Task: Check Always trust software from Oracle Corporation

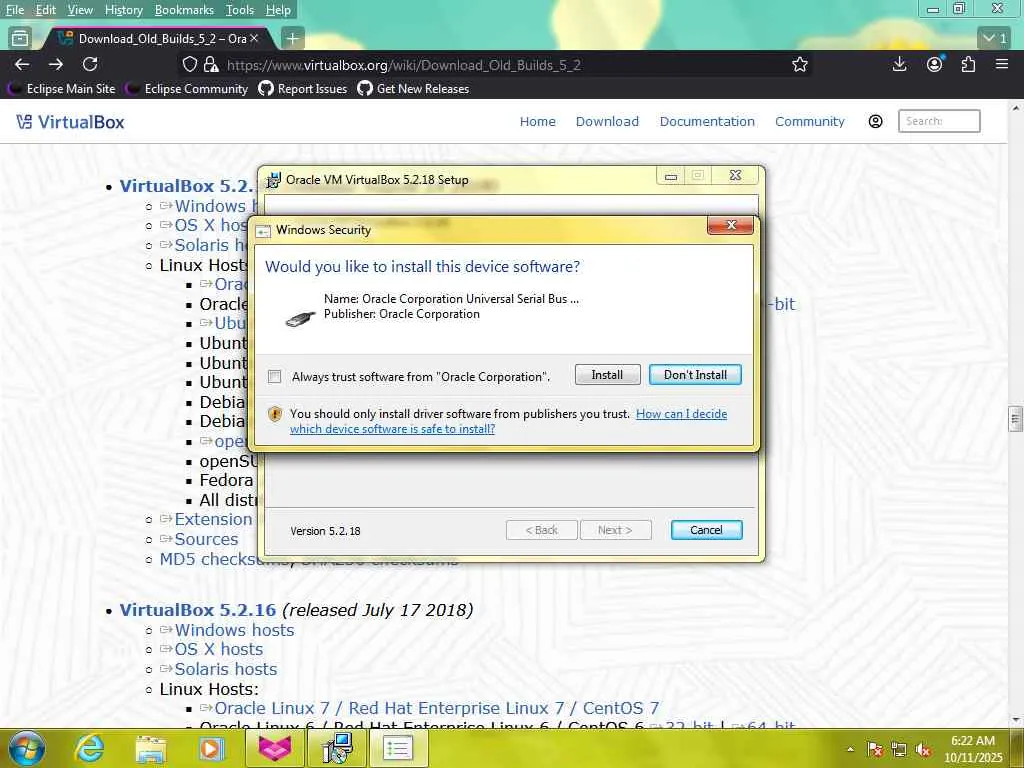Action: pos(275,377)
